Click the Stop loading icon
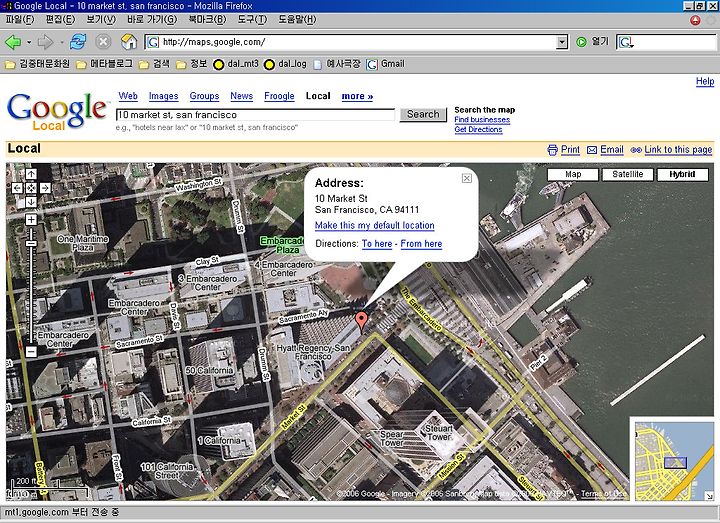 (103, 42)
